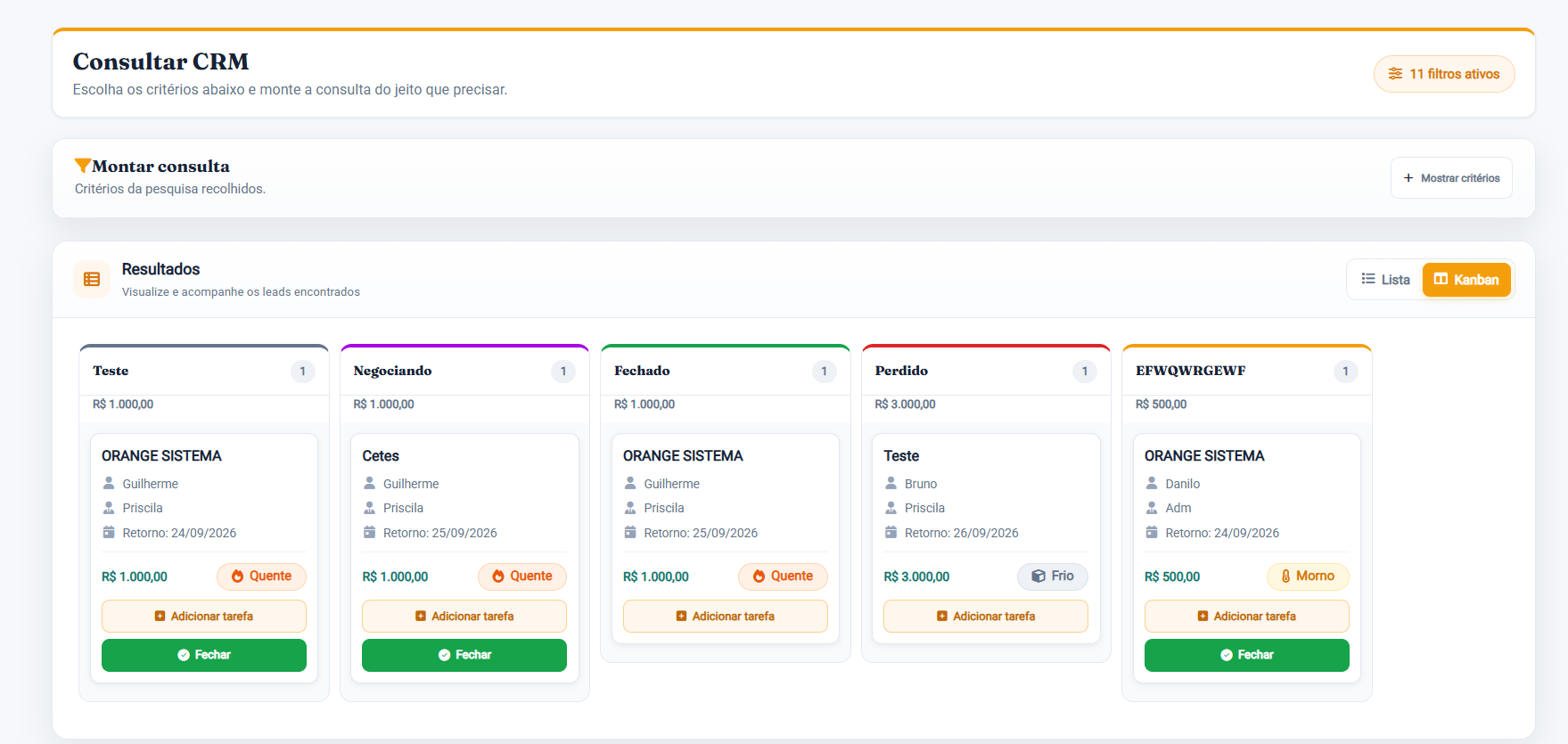This screenshot has height=744, width=1568.
Task: Click calendar icon on the Cetes card
Action: pyautogui.click(x=369, y=533)
